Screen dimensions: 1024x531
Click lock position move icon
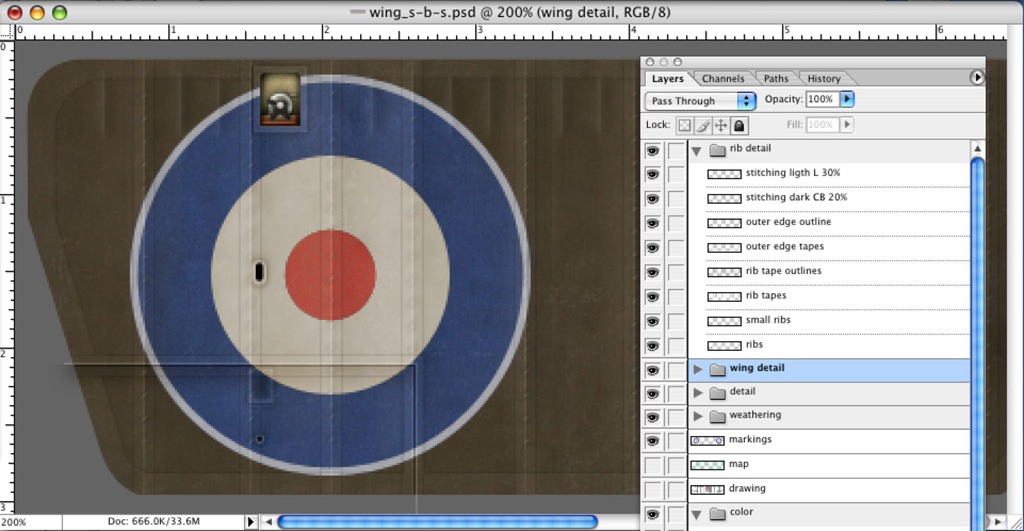click(721, 125)
